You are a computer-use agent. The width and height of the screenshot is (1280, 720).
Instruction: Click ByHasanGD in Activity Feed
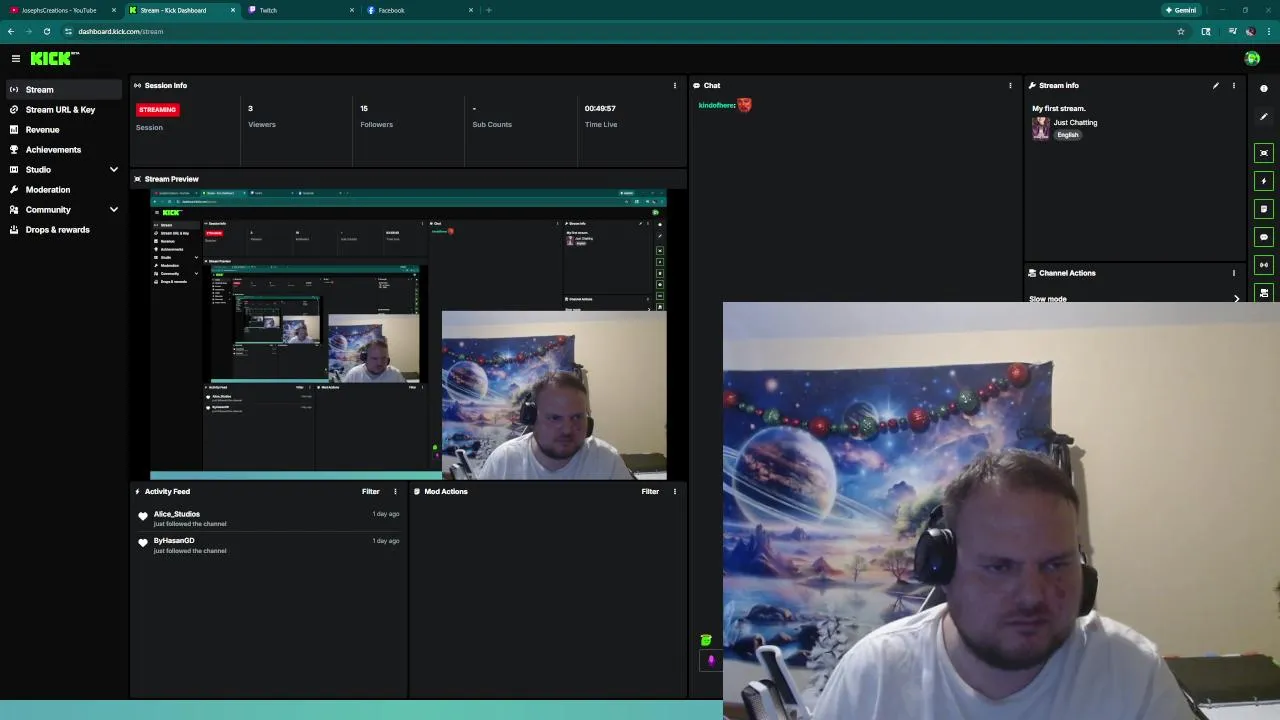pos(174,541)
